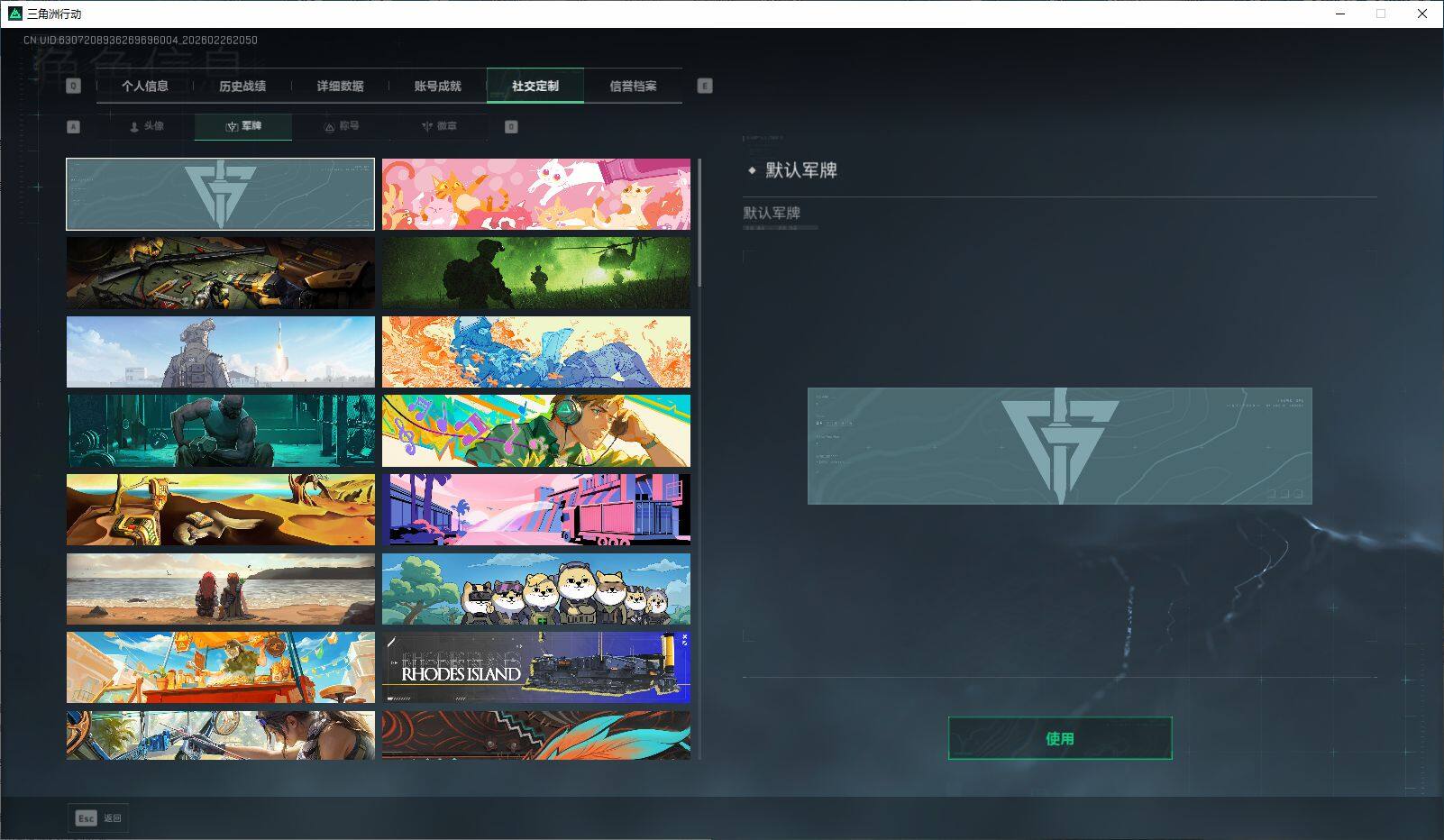Click the 默认军牌 description text
Screen dimensions: 1444x840
click(x=772, y=213)
